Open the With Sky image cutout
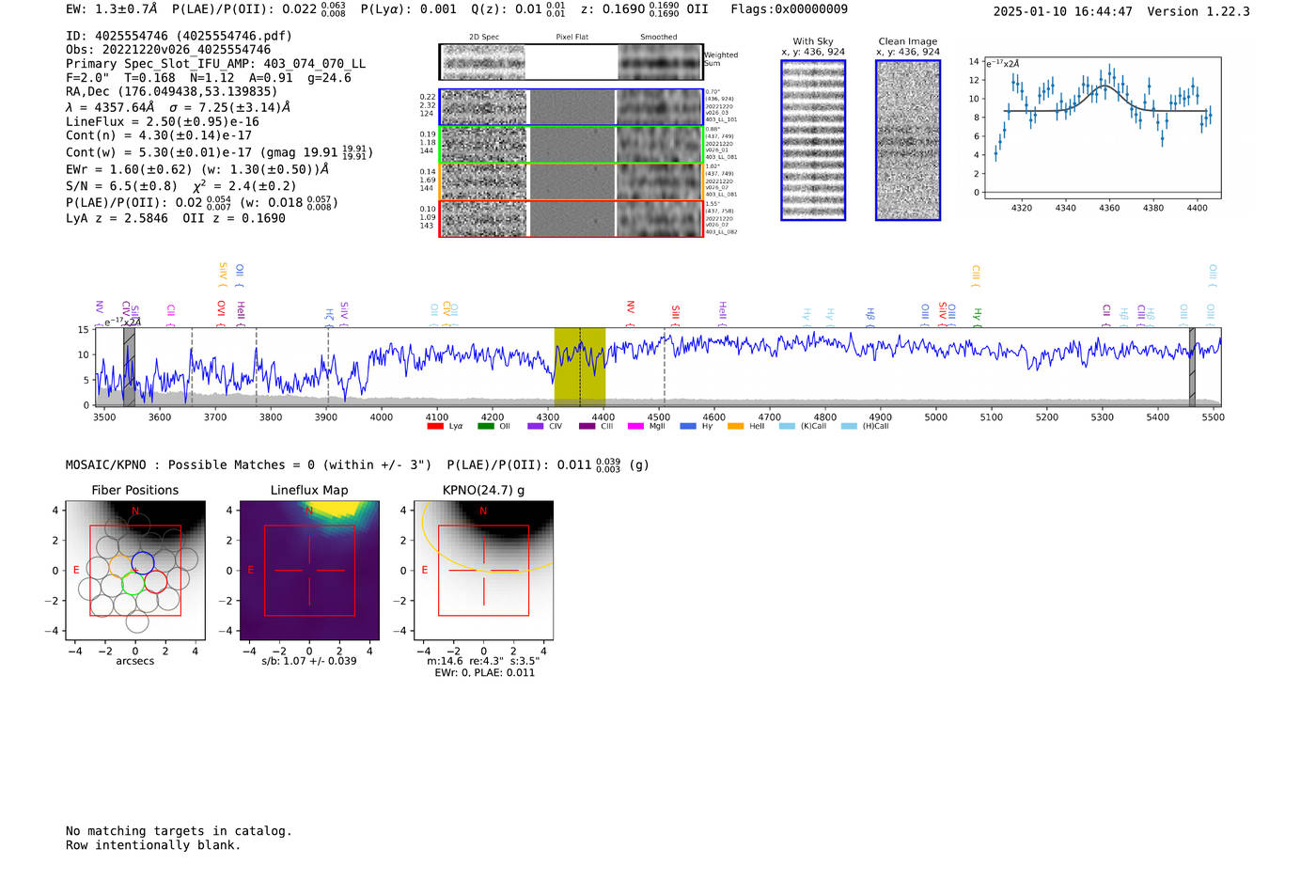This screenshot has height=896, width=1316. [813, 140]
